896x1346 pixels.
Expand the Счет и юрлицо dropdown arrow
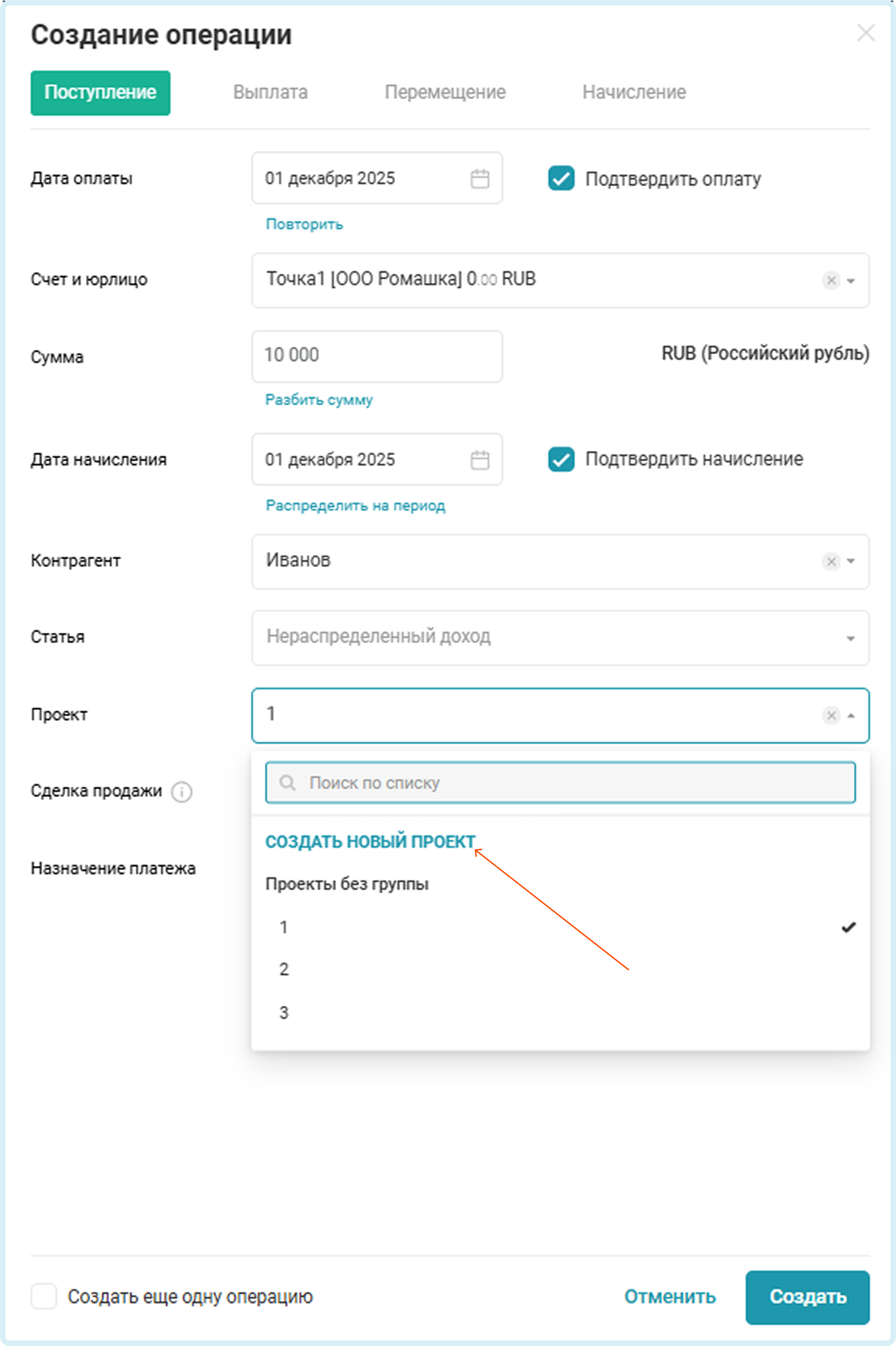click(x=851, y=281)
